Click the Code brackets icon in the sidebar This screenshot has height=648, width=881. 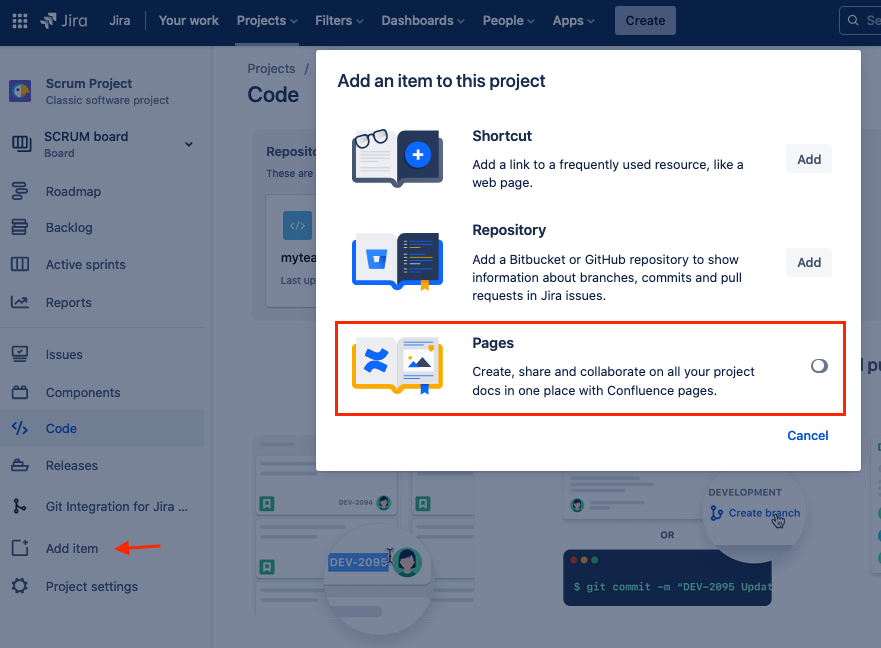(x=20, y=428)
